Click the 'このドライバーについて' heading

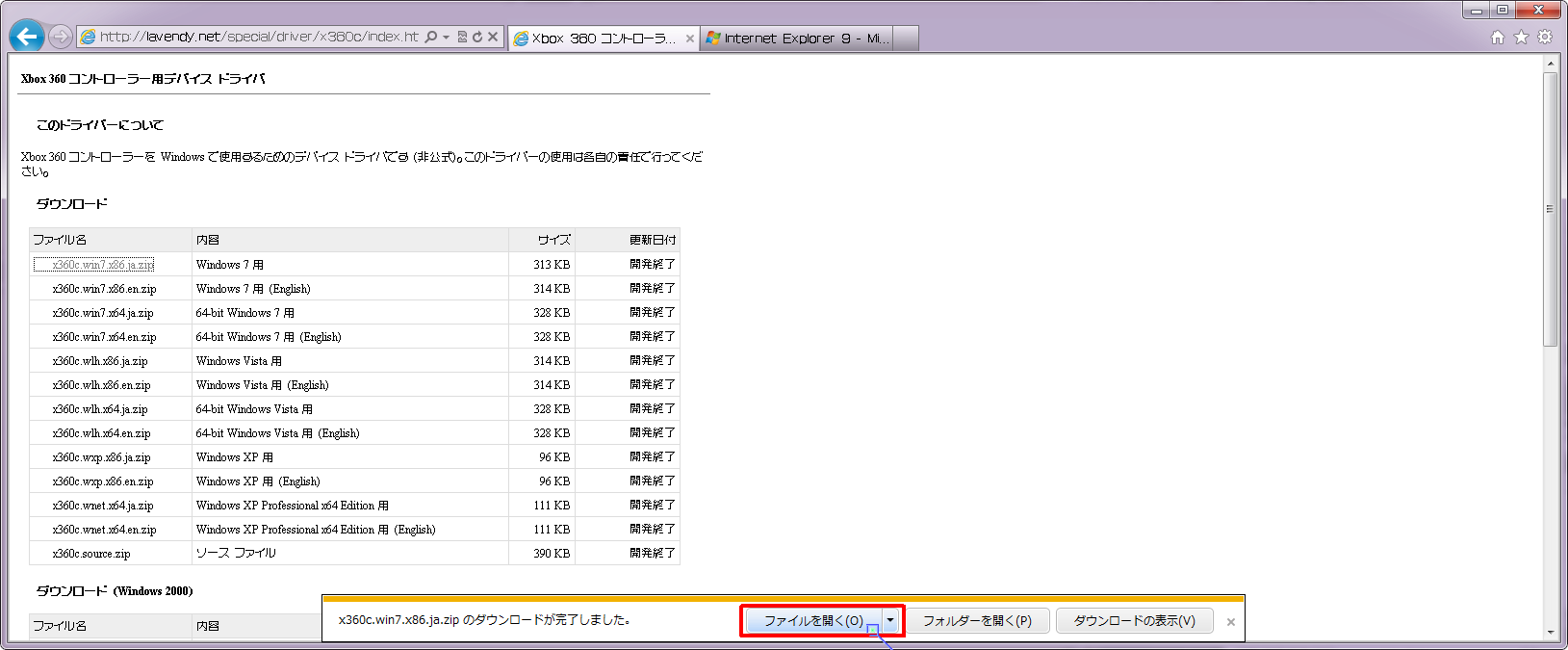100,125
